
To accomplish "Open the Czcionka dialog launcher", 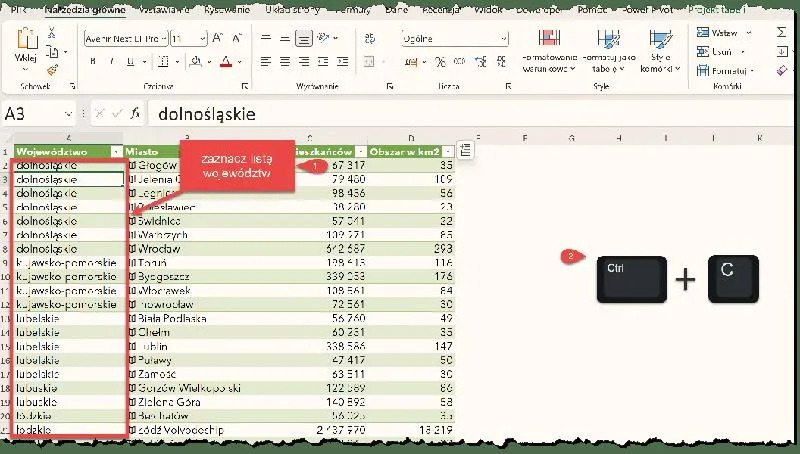I will click(x=245, y=86).
